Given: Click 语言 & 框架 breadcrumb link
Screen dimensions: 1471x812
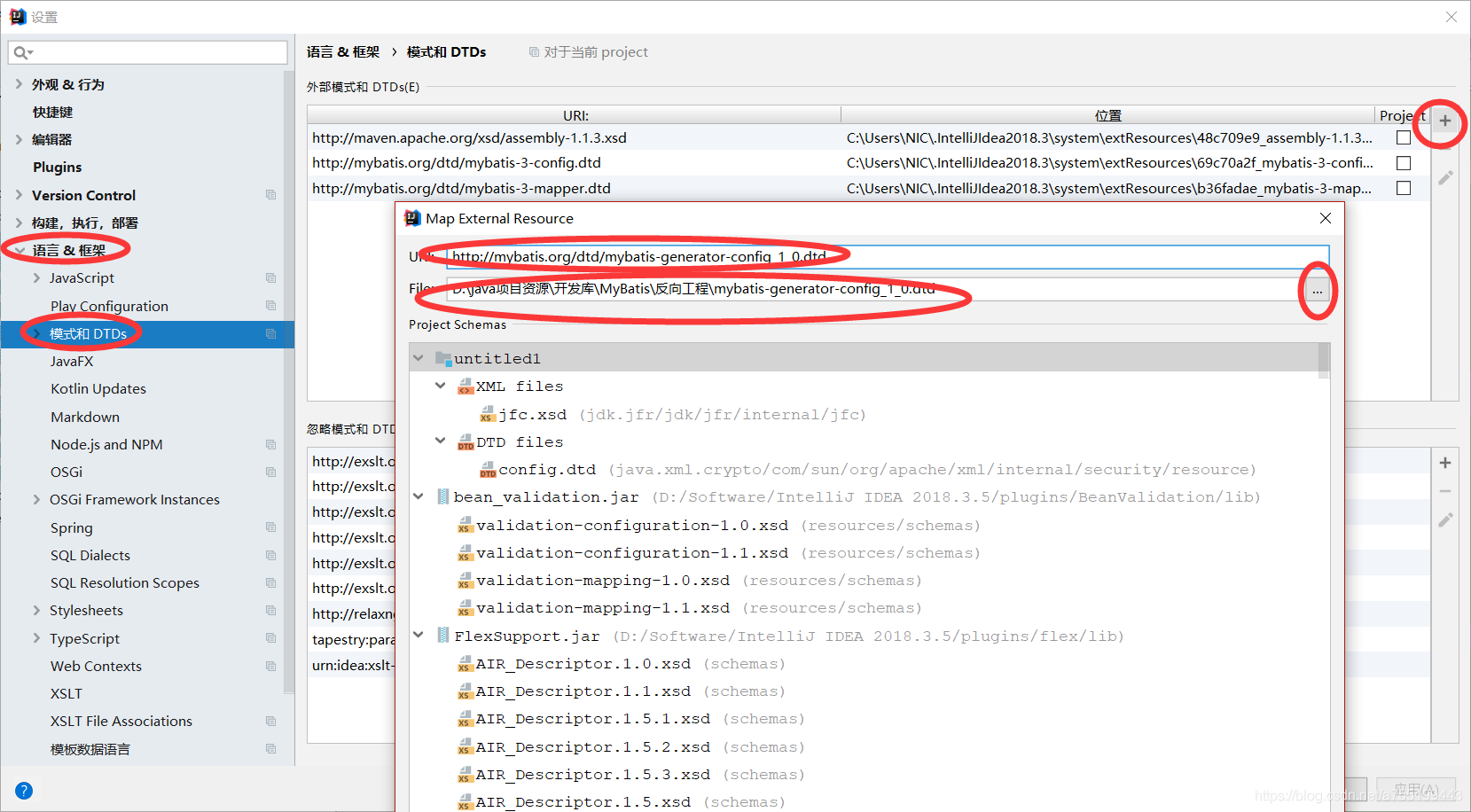Looking at the screenshot, I should (343, 52).
